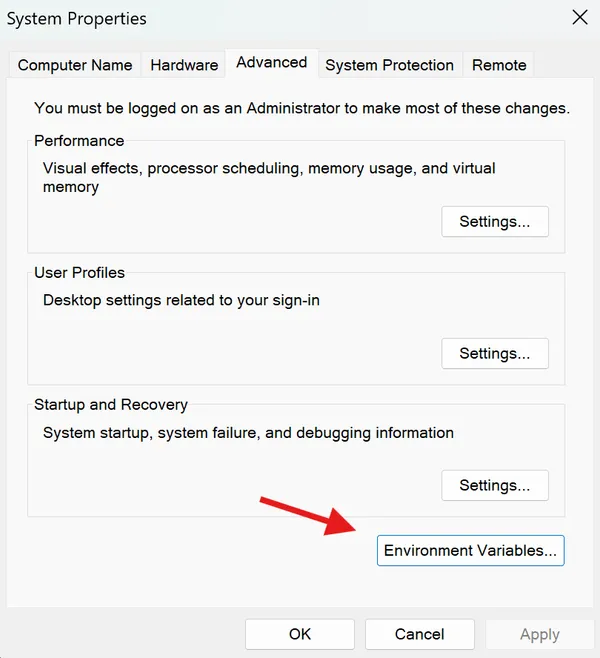Click the visual effects description text

coord(269,177)
